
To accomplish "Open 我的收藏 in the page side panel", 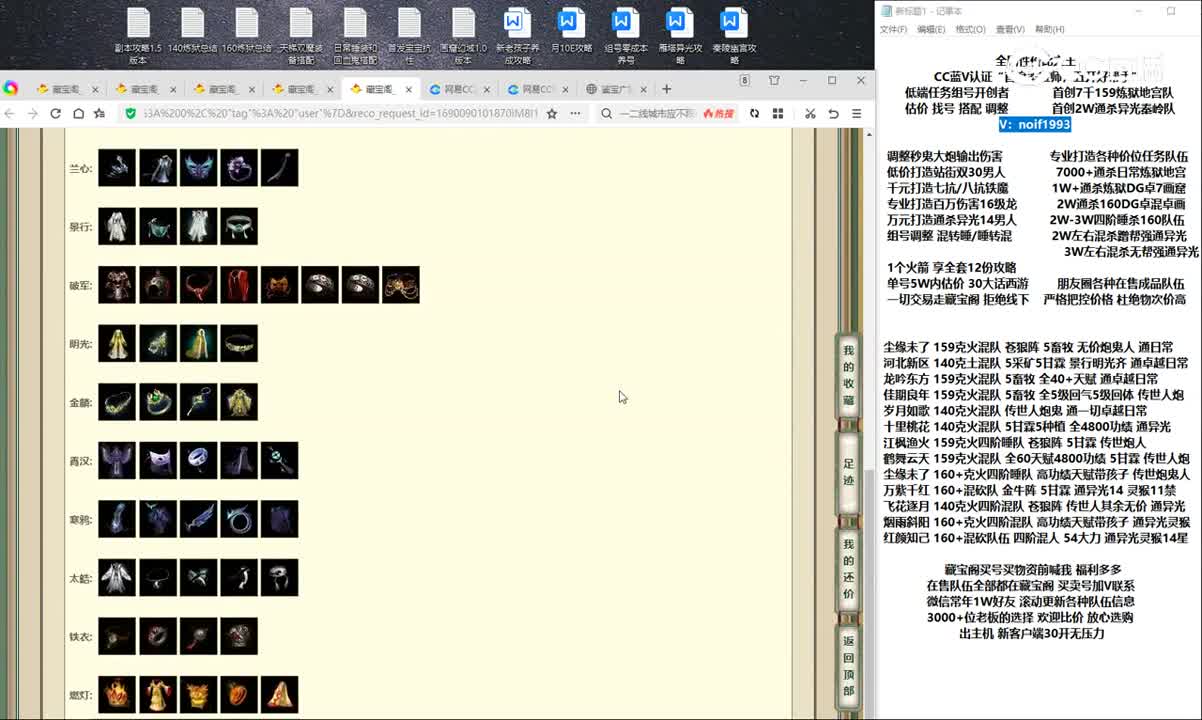I will pyautogui.click(x=848, y=375).
